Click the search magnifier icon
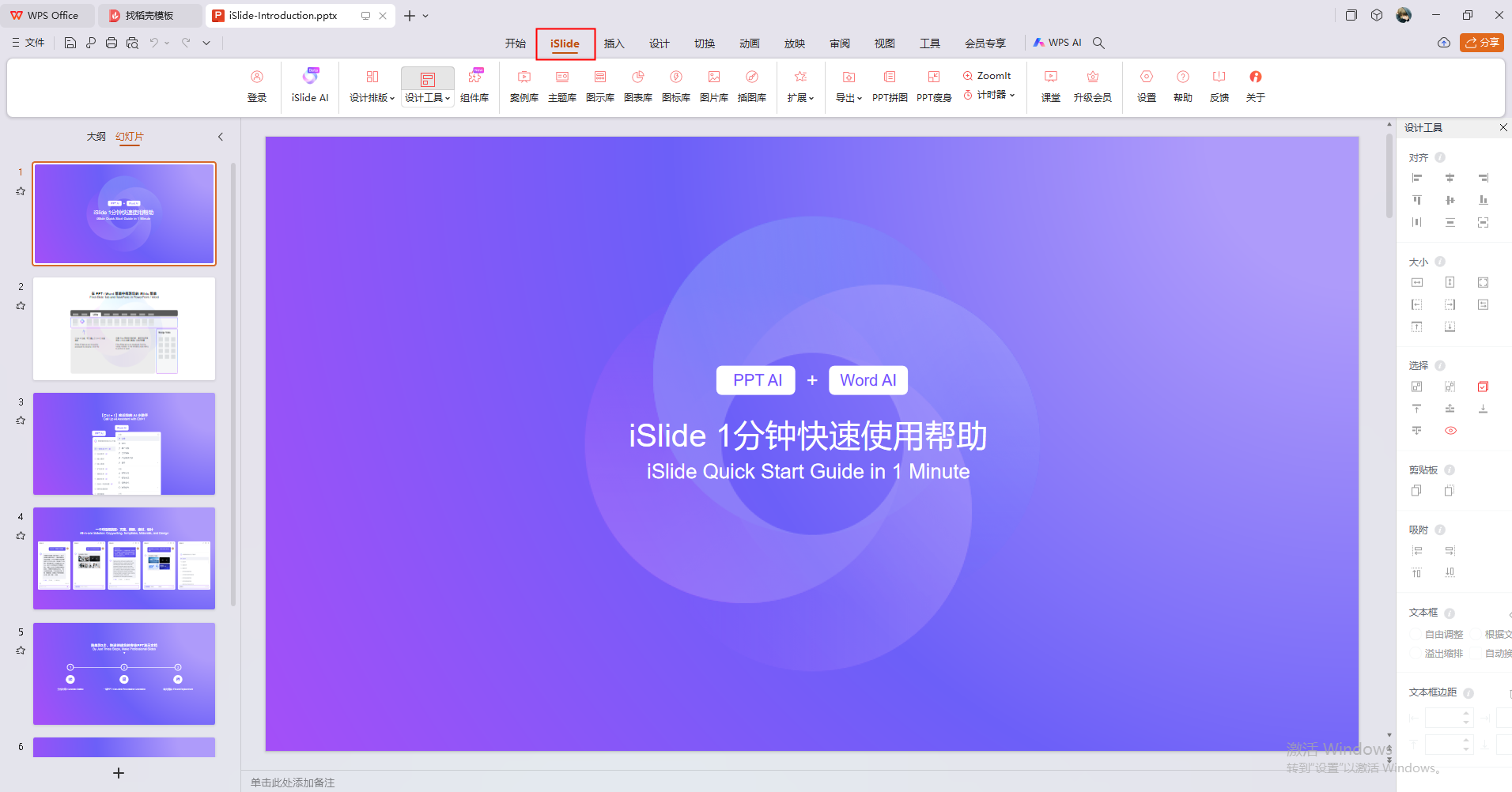 coord(1098,43)
